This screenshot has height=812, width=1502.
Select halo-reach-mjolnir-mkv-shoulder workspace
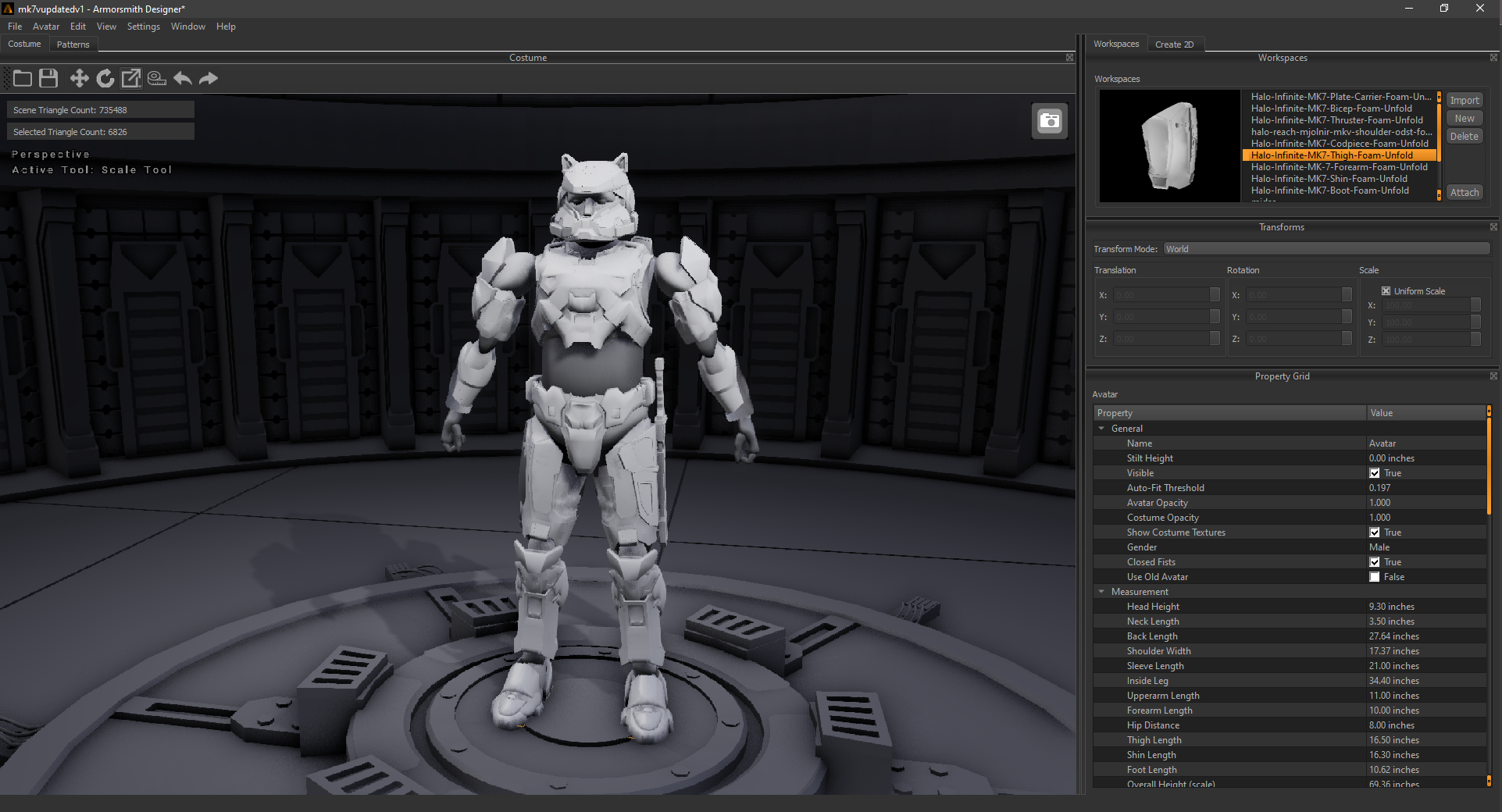[1340, 132]
